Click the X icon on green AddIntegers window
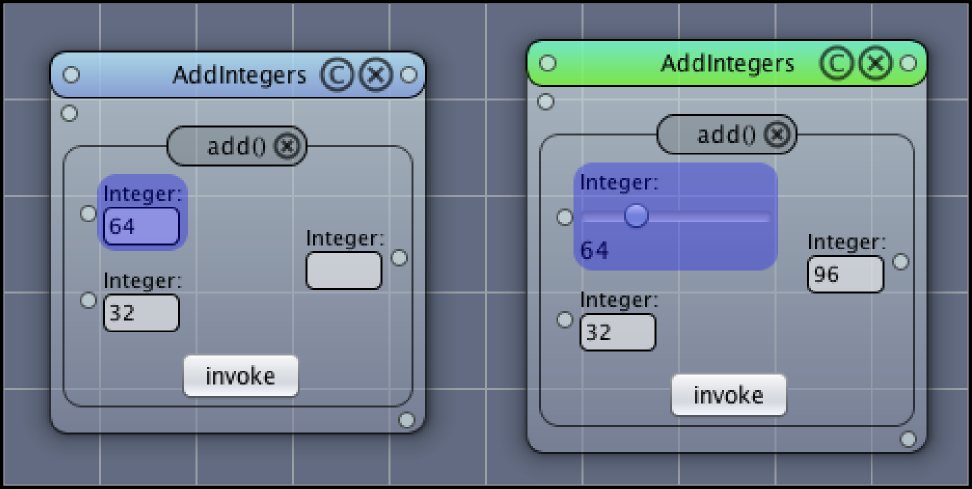 [x=876, y=63]
